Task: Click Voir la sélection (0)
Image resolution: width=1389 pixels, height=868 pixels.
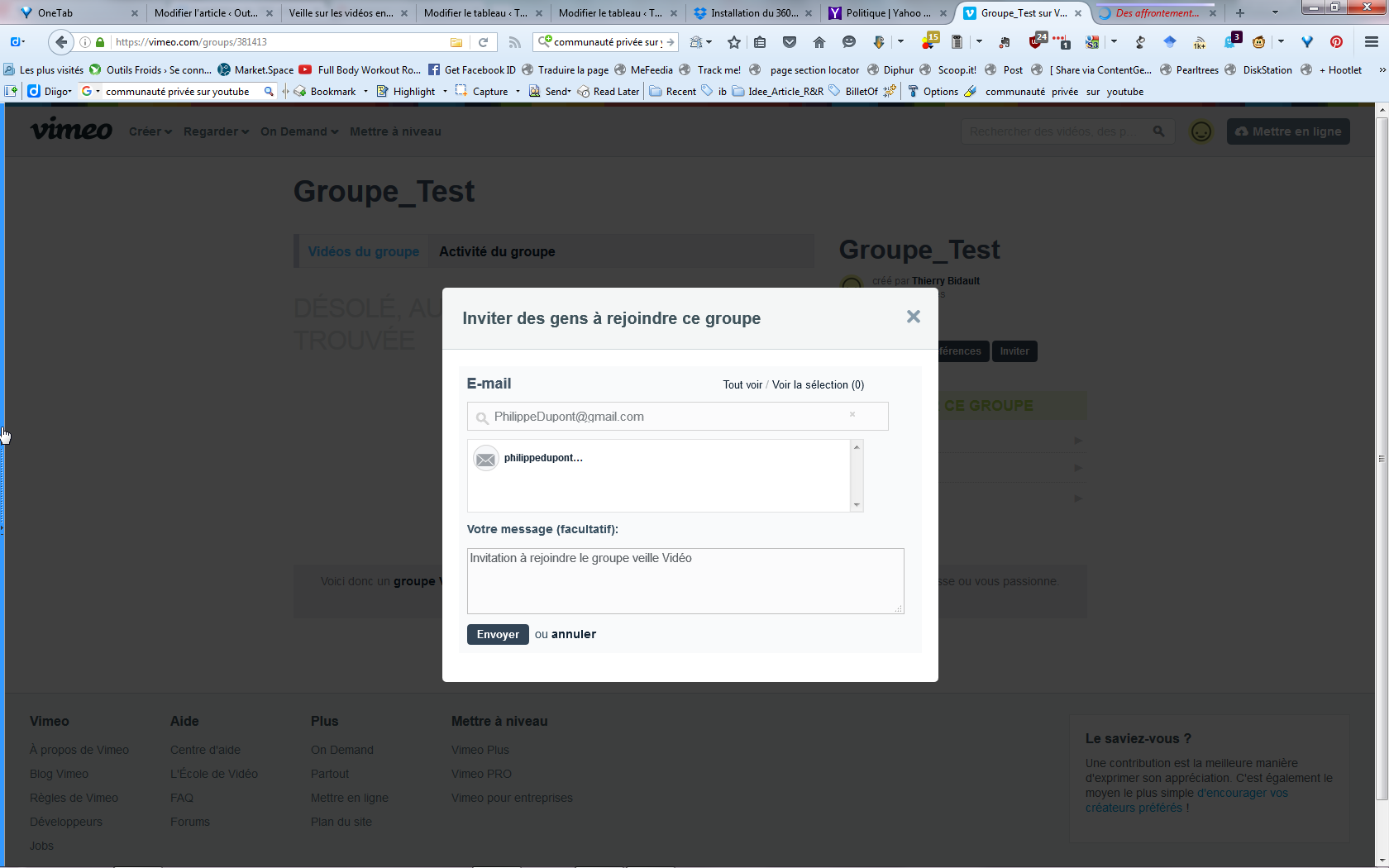Action: tap(818, 384)
